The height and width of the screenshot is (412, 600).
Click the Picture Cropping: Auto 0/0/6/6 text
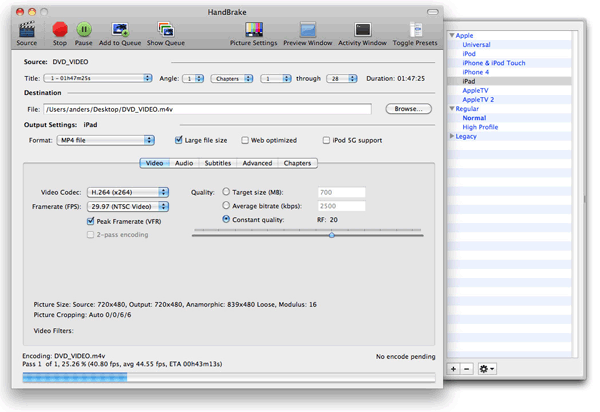[82, 315]
